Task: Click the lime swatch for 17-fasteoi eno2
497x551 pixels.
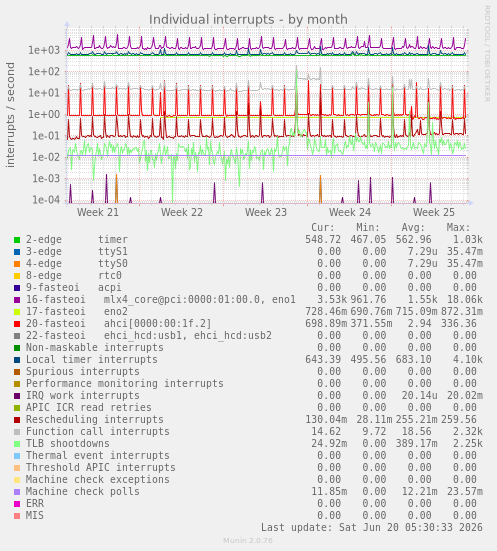Action: 17,312
